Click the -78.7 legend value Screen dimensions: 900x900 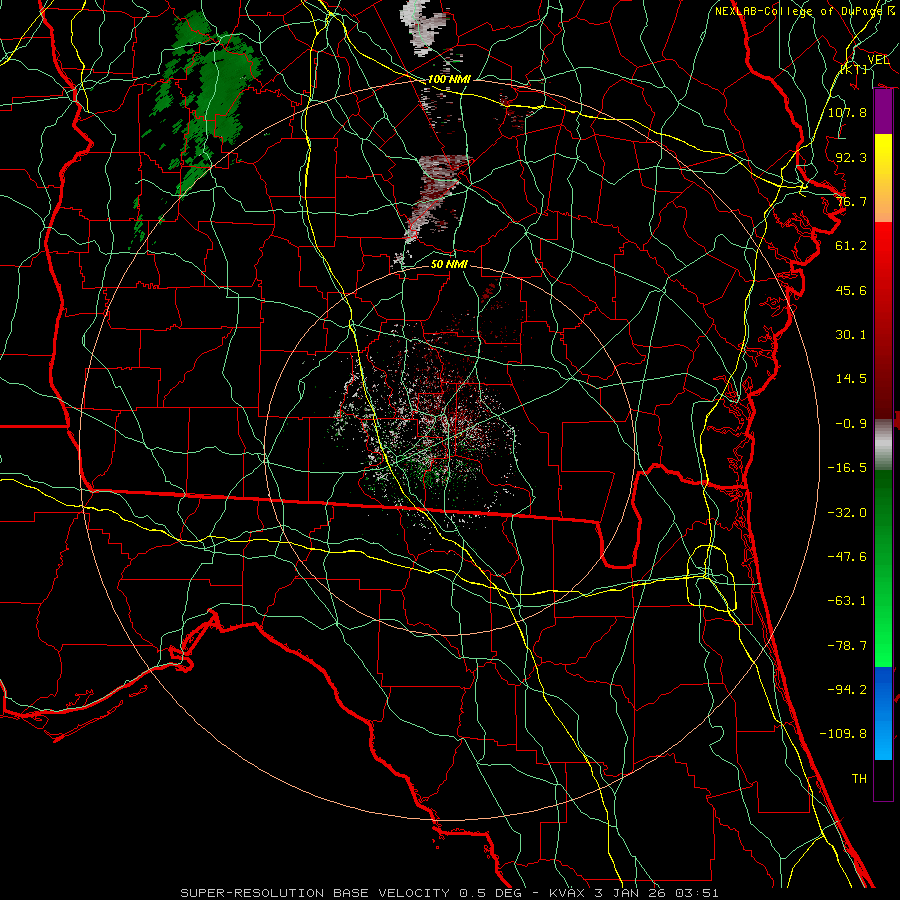847,646
